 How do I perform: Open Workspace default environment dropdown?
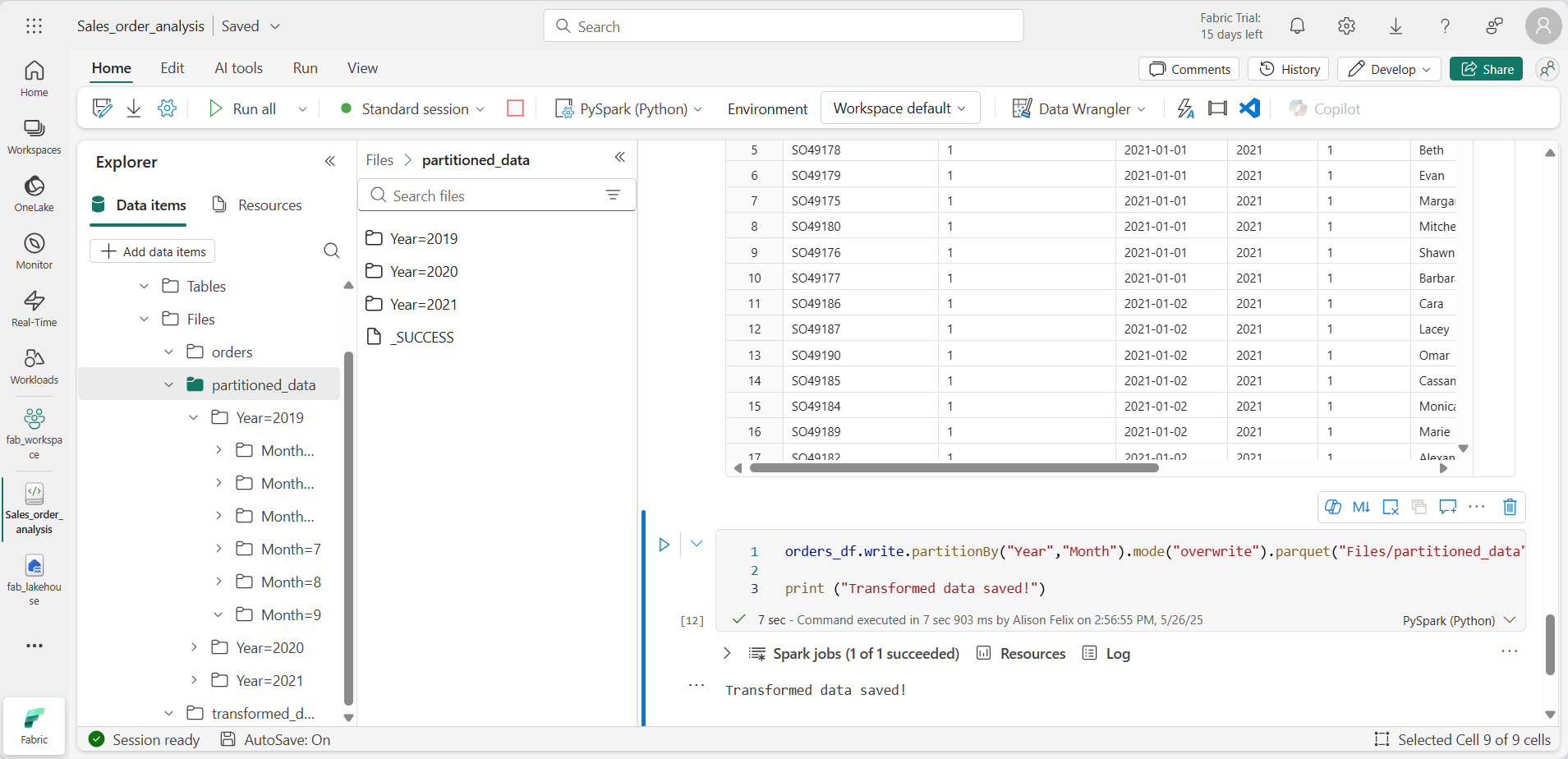point(900,108)
